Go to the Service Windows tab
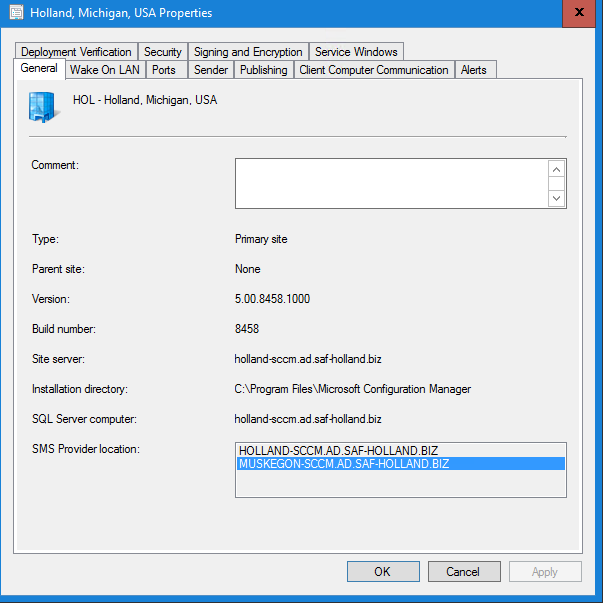The image size is (603, 604). tap(356, 52)
